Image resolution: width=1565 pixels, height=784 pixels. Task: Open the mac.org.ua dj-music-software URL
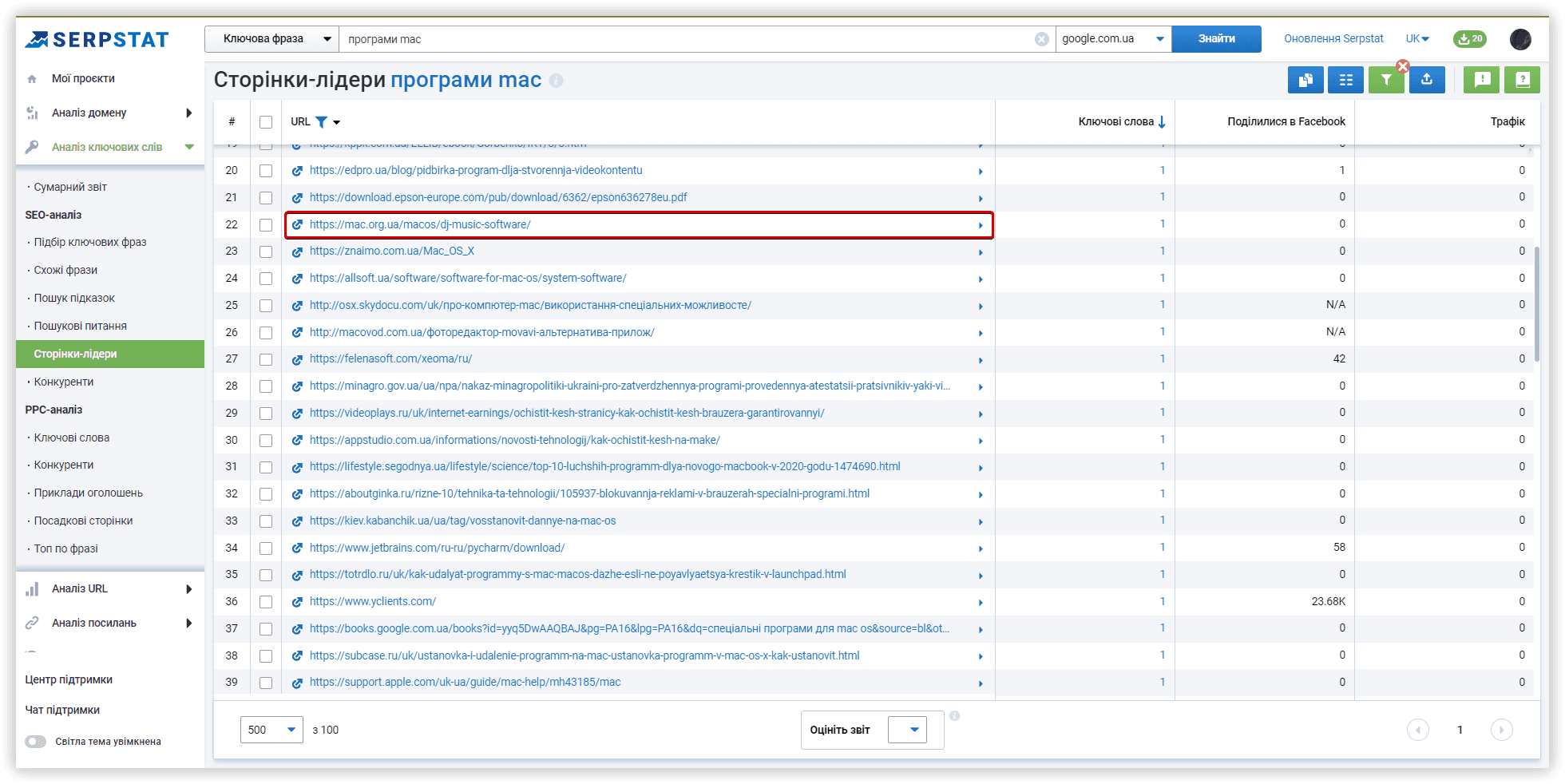[x=420, y=224]
